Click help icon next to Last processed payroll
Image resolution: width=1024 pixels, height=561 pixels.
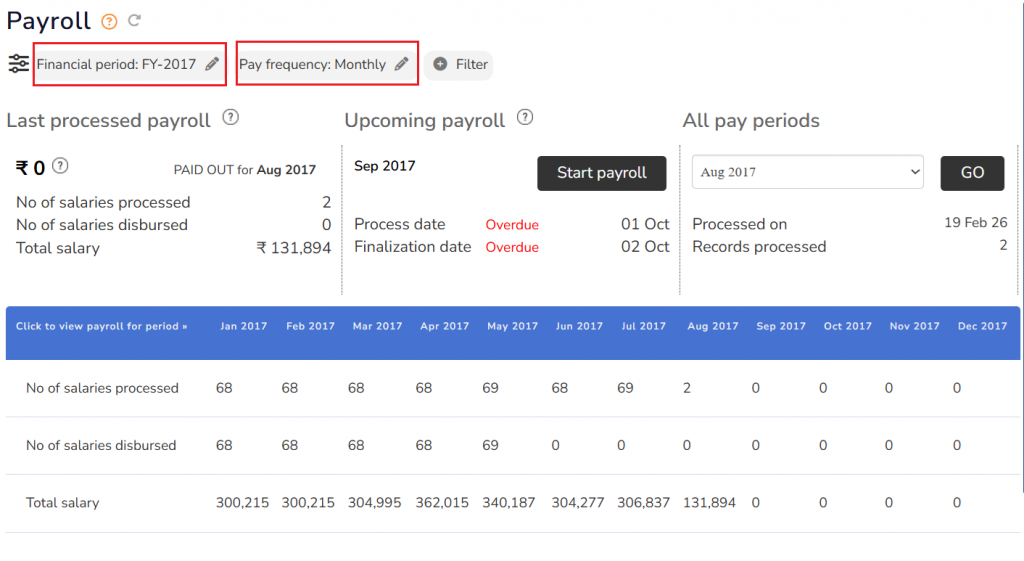click(x=230, y=118)
